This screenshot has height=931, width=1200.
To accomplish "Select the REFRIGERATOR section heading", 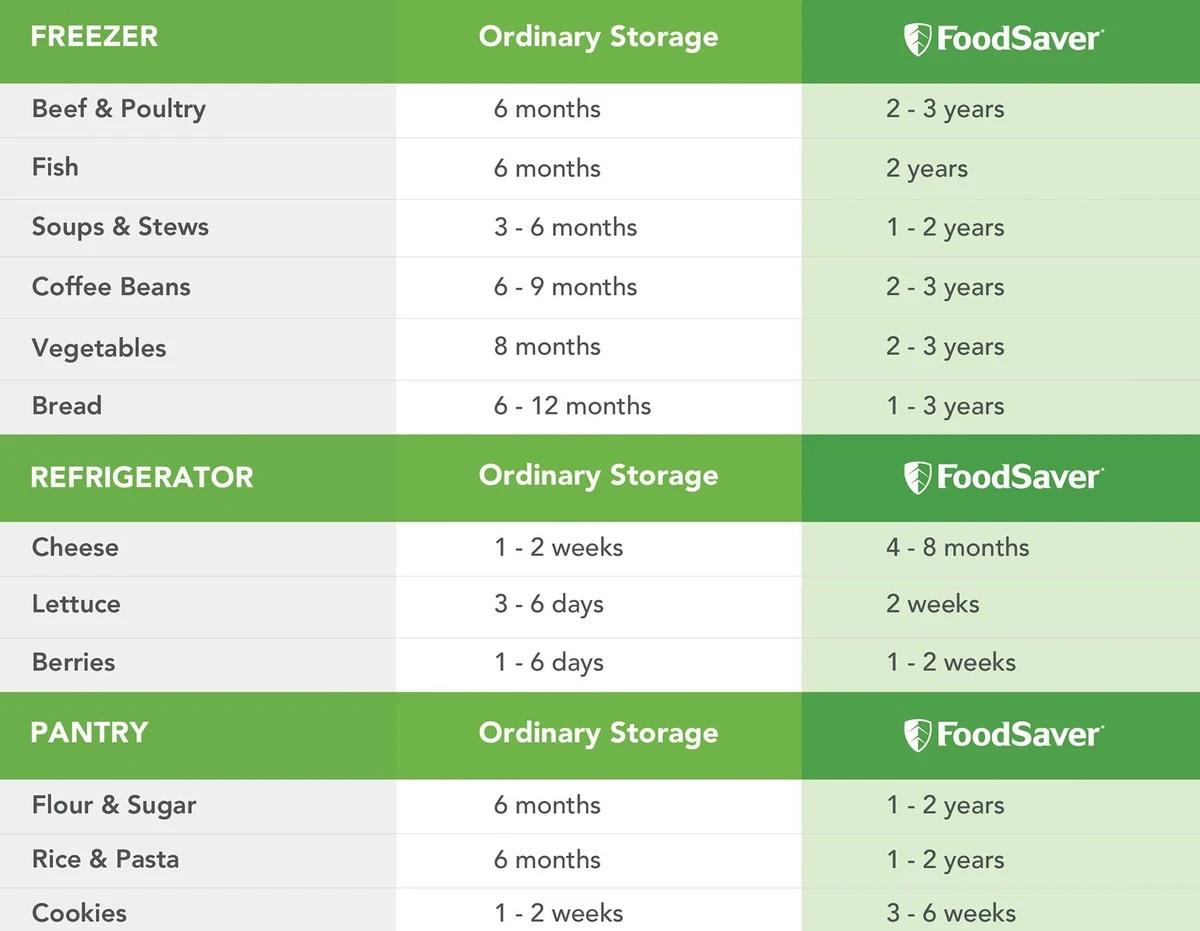I will tap(142, 477).
